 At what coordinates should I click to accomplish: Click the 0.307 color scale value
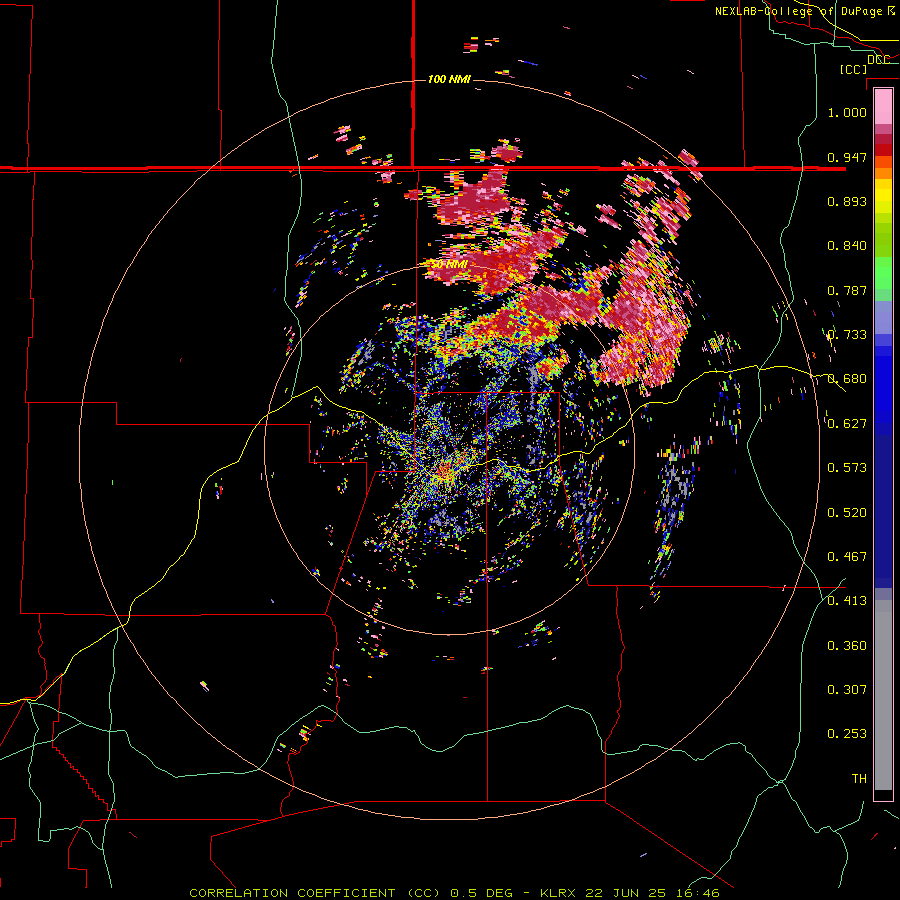click(x=847, y=690)
